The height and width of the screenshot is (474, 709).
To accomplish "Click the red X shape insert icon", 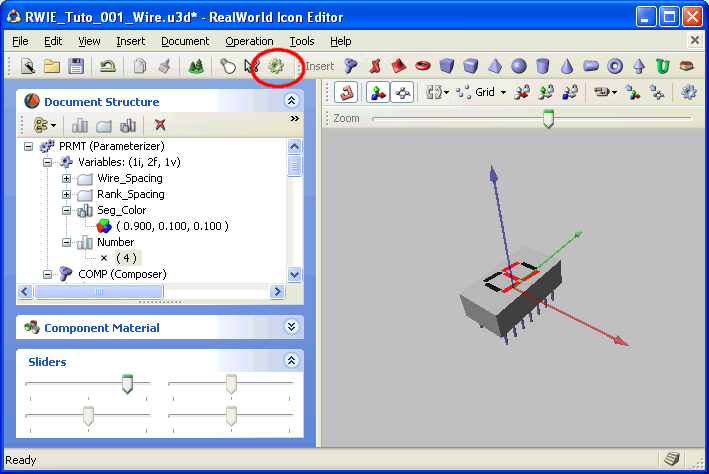I will click(x=375, y=66).
